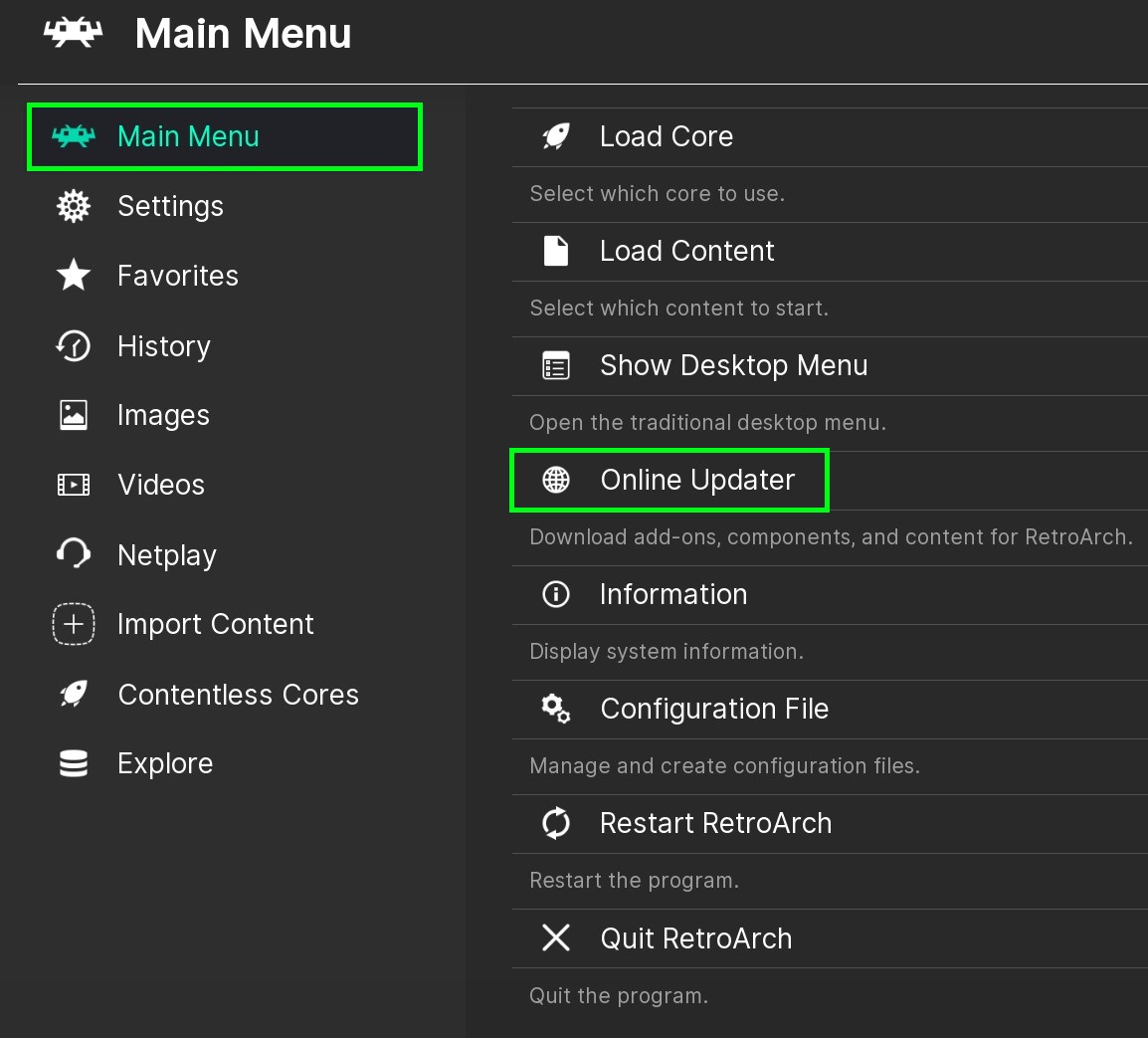The height and width of the screenshot is (1038, 1148).
Task: Click the Import Content plus icon
Action: [x=74, y=625]
